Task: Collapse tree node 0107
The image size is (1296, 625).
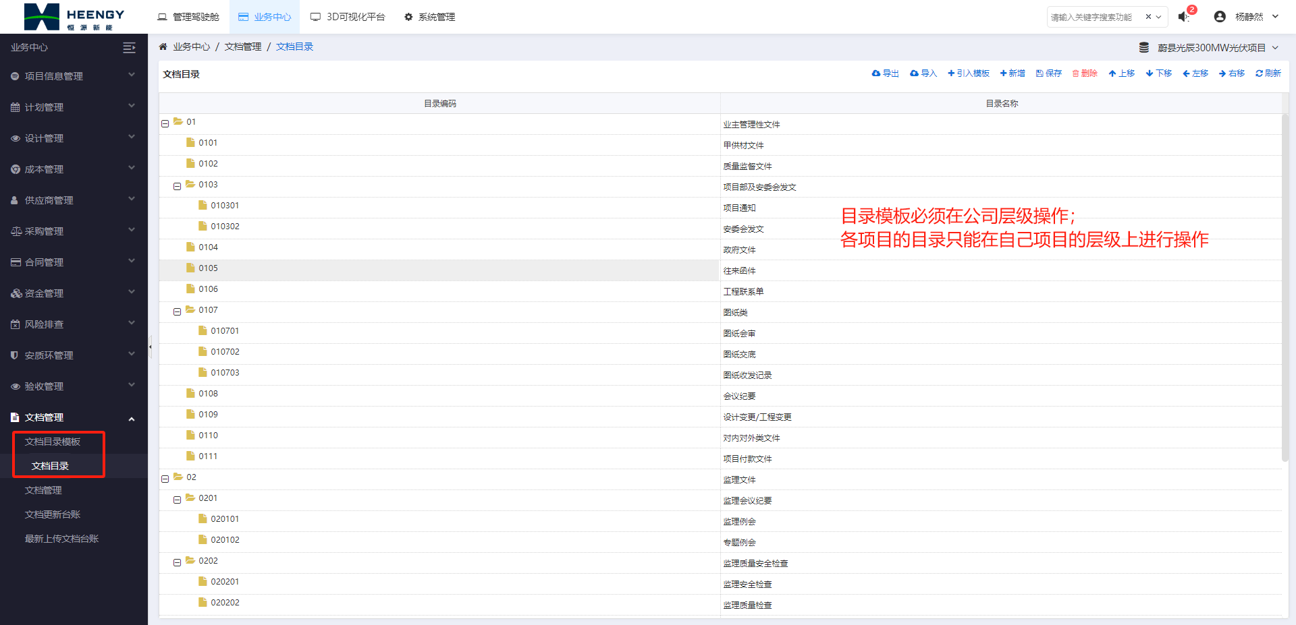Action: pyautogui.click(x=177, y=312)
